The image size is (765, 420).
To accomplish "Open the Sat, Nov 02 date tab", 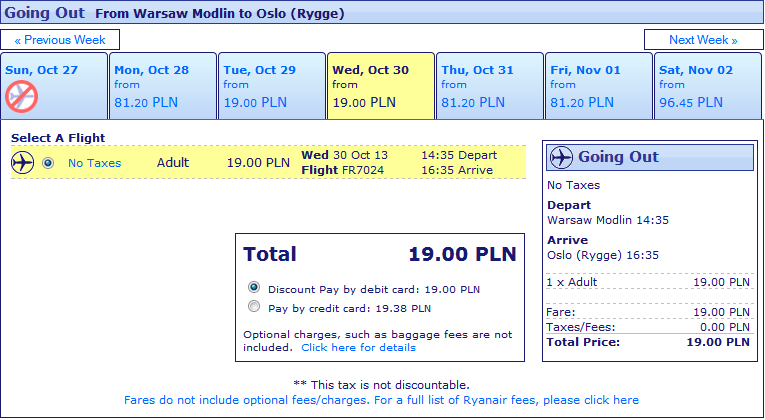I will pyautogui.click(x=708, y=86).
